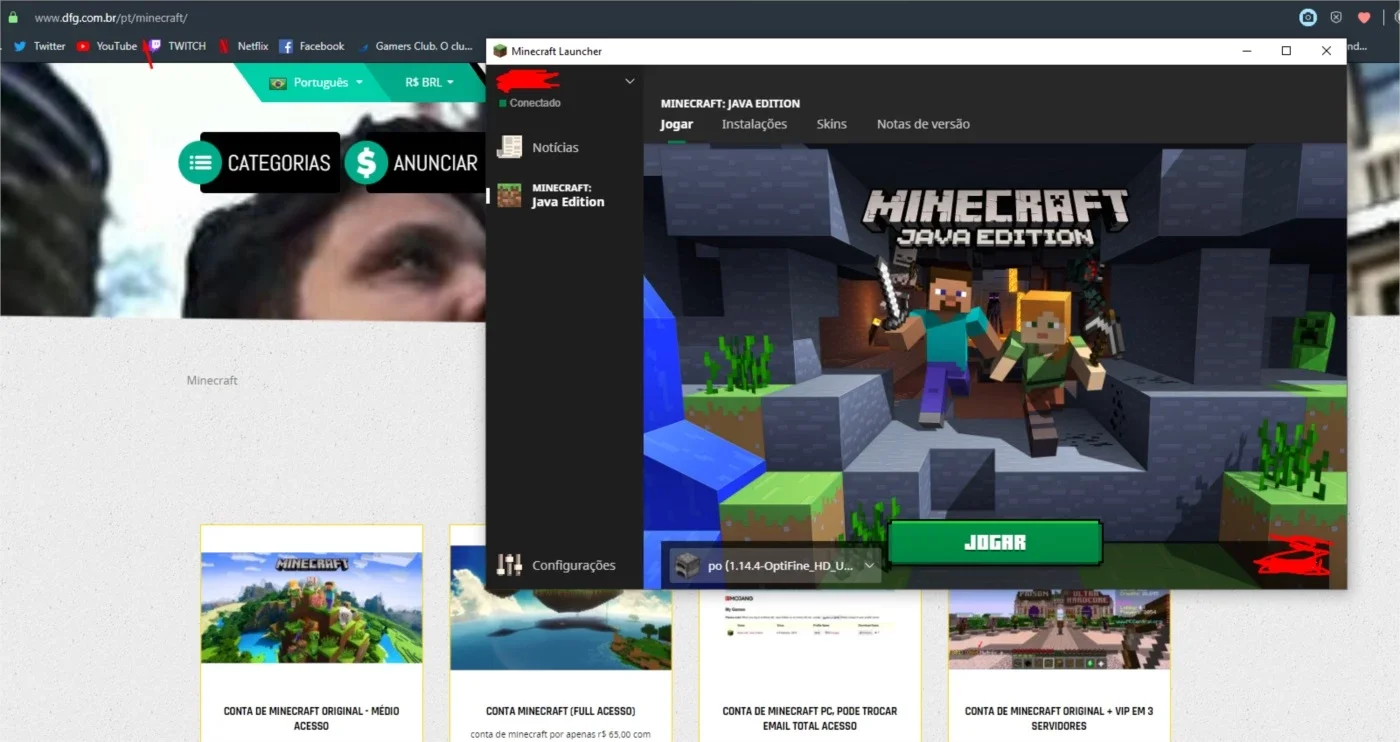Click the floating island thumbnail of Full Acesso listing
Viewport: 1400px width, 742px height.
pyautogui.click(x=560, y=630)
